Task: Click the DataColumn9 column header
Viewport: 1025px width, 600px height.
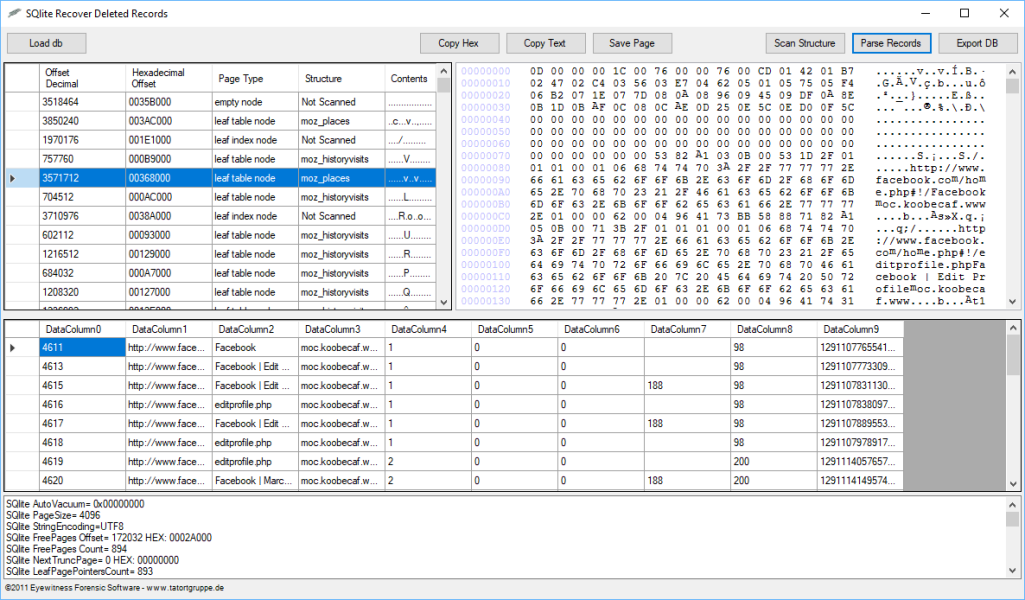Action: (860, 329)
